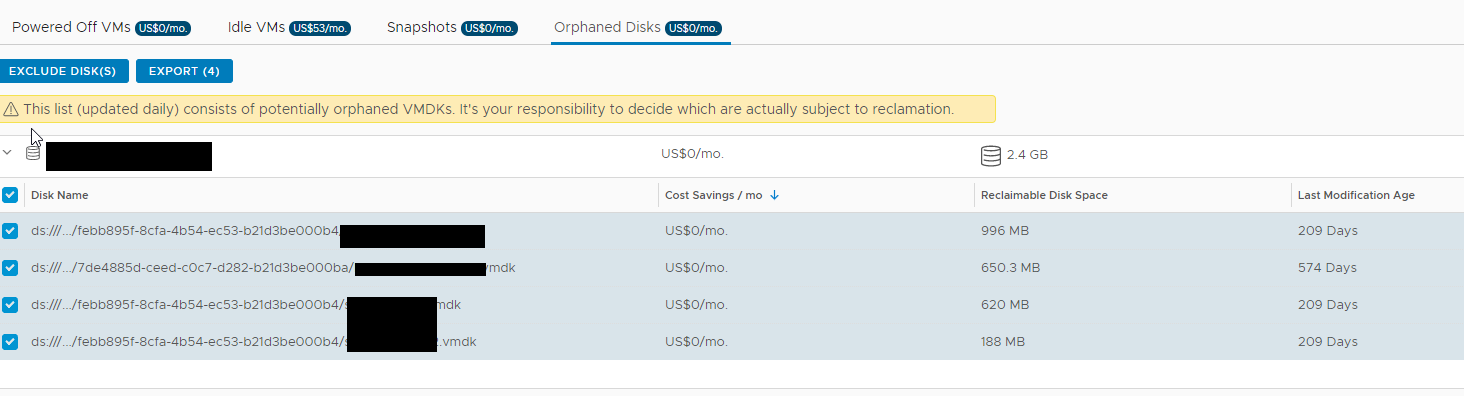The height and width of the screenshot is (396, 1464).
Task: Open the Snapshots tab
Action: coord(452,27)
